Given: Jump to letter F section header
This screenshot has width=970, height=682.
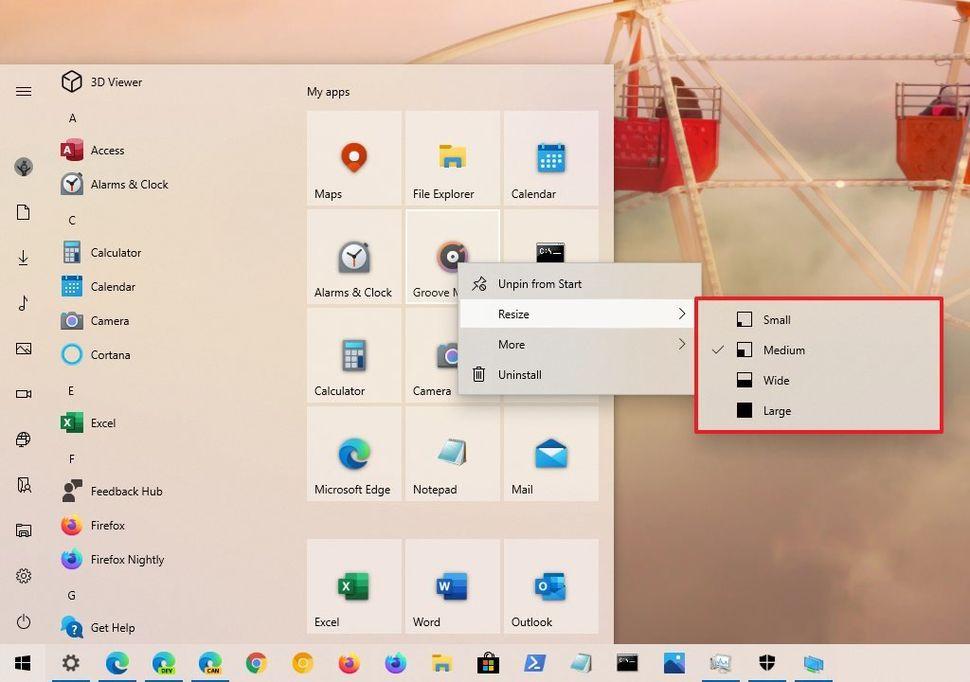Looking at the screenshot, I should (72, 459).
